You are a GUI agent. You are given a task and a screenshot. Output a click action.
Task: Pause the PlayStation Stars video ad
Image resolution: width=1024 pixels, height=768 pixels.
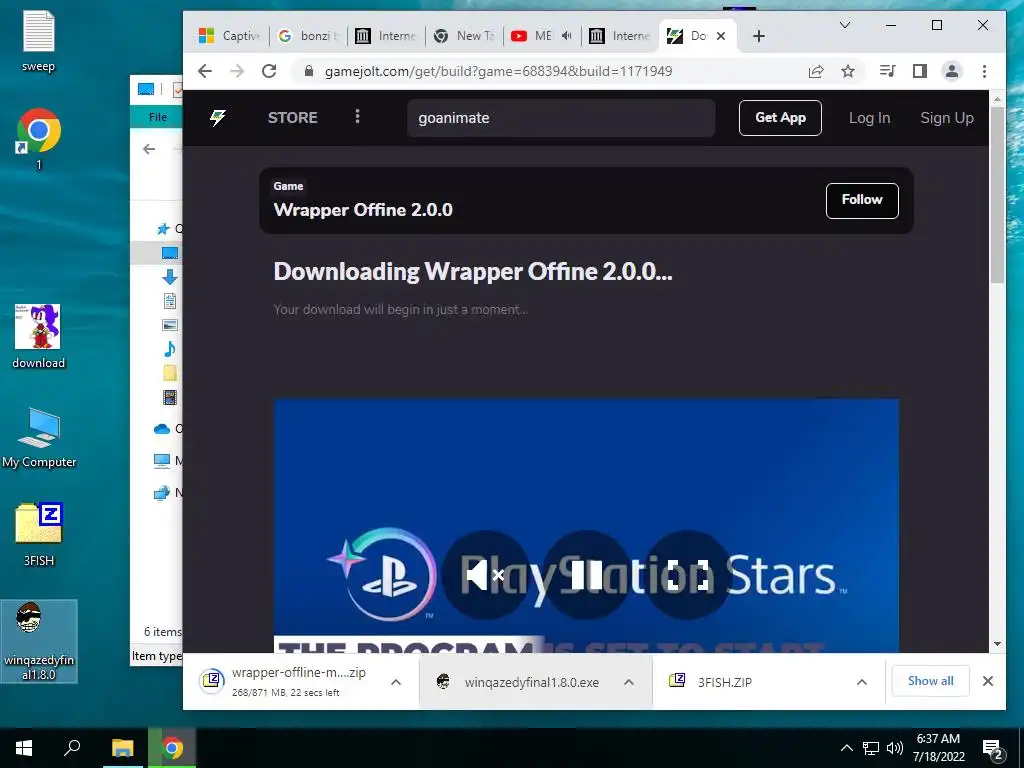click(x=586, y=575)
